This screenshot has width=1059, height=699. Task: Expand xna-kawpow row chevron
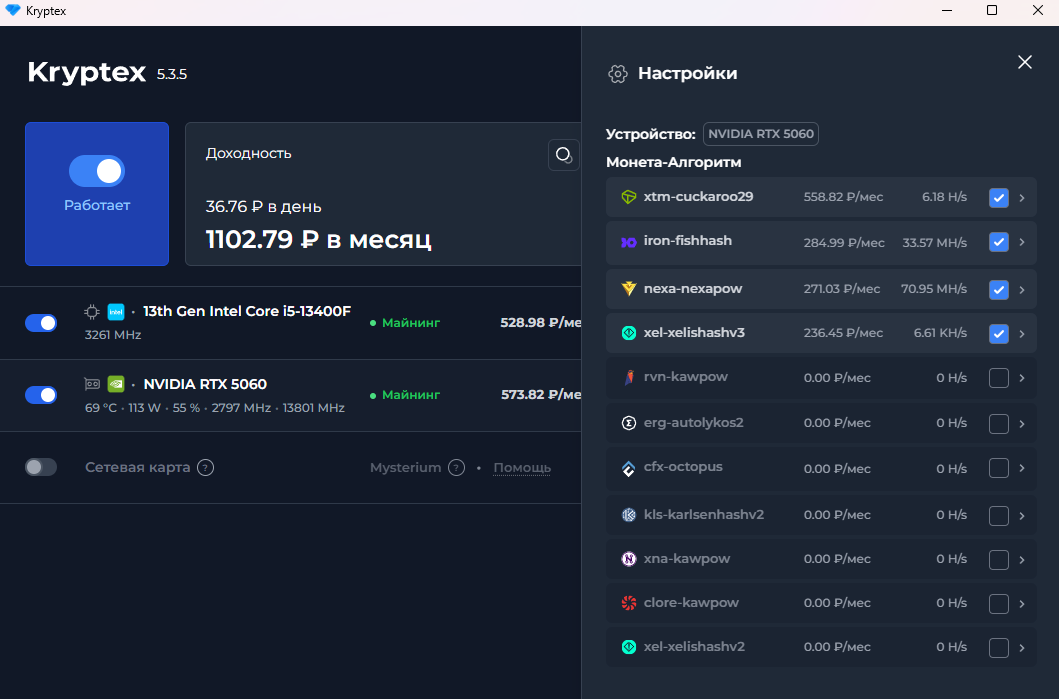pos(1022,560)
